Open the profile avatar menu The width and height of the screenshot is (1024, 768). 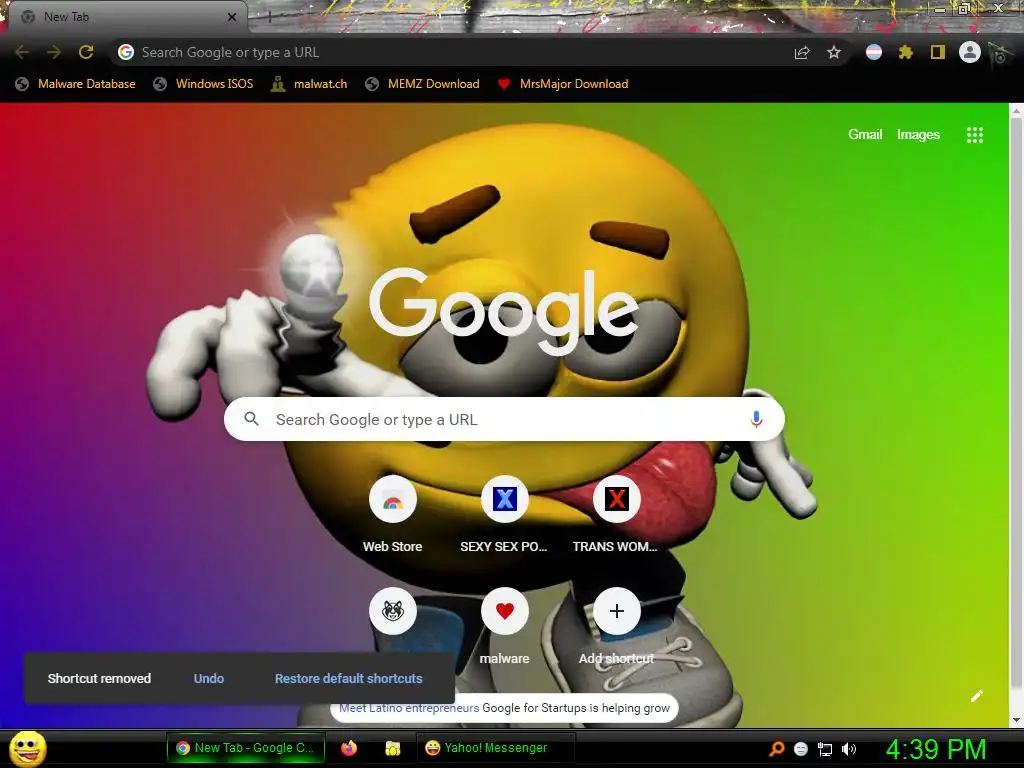click(x=970, y=52)
